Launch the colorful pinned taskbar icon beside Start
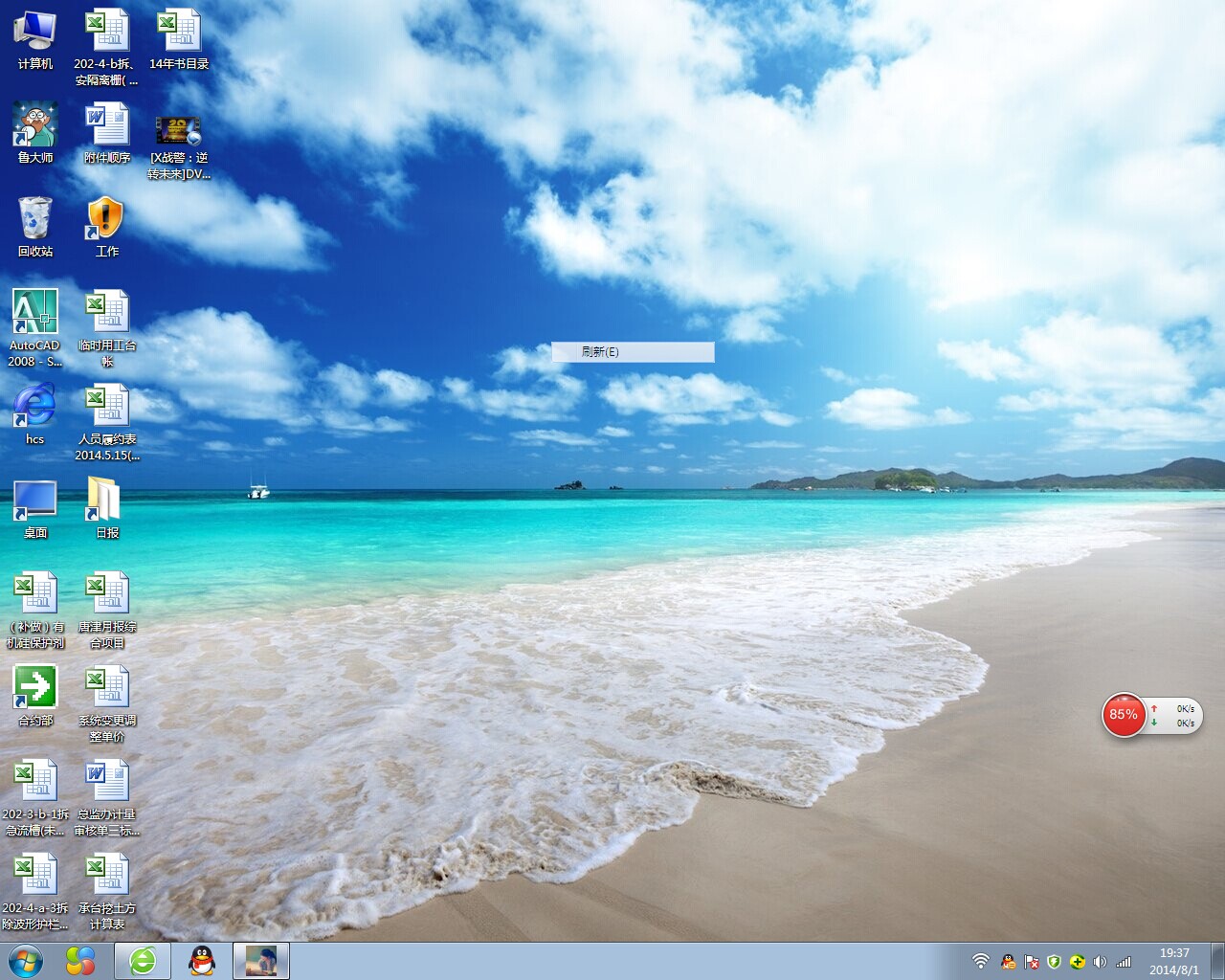This screenshot has width=1225, height=980. coord(80,961)
